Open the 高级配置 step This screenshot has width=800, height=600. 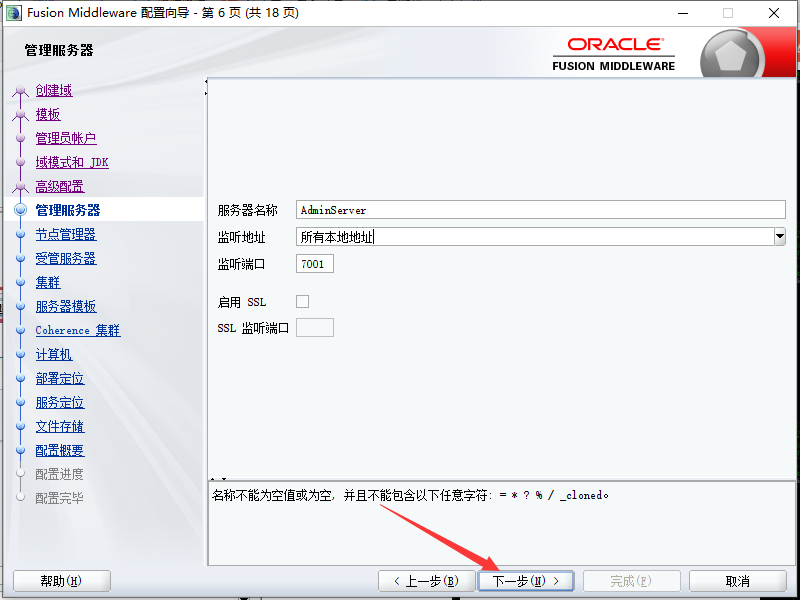pos(60,186)
